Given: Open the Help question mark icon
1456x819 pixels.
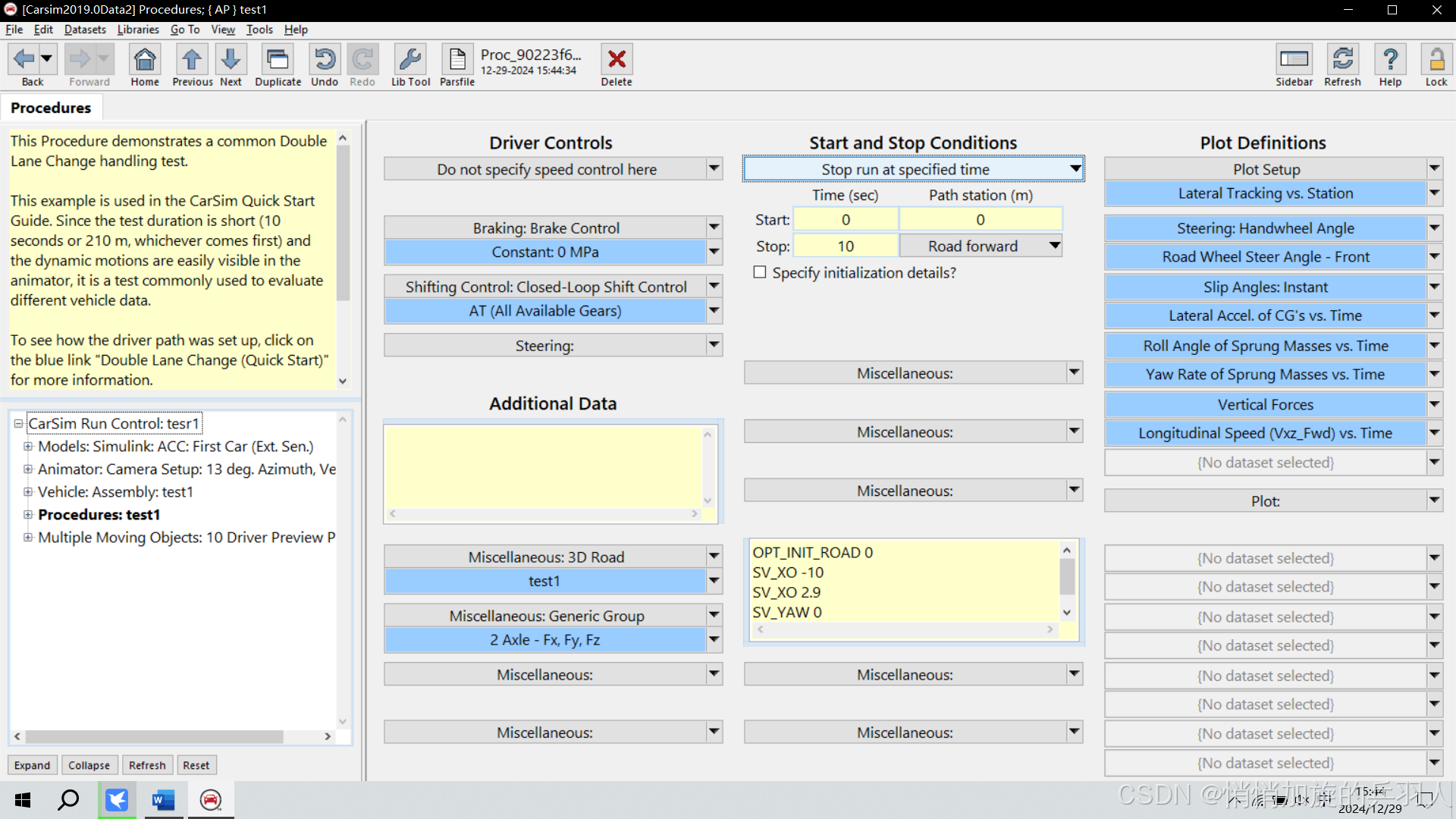Looking at the screenshot, I should click(x=1390, y=59).
